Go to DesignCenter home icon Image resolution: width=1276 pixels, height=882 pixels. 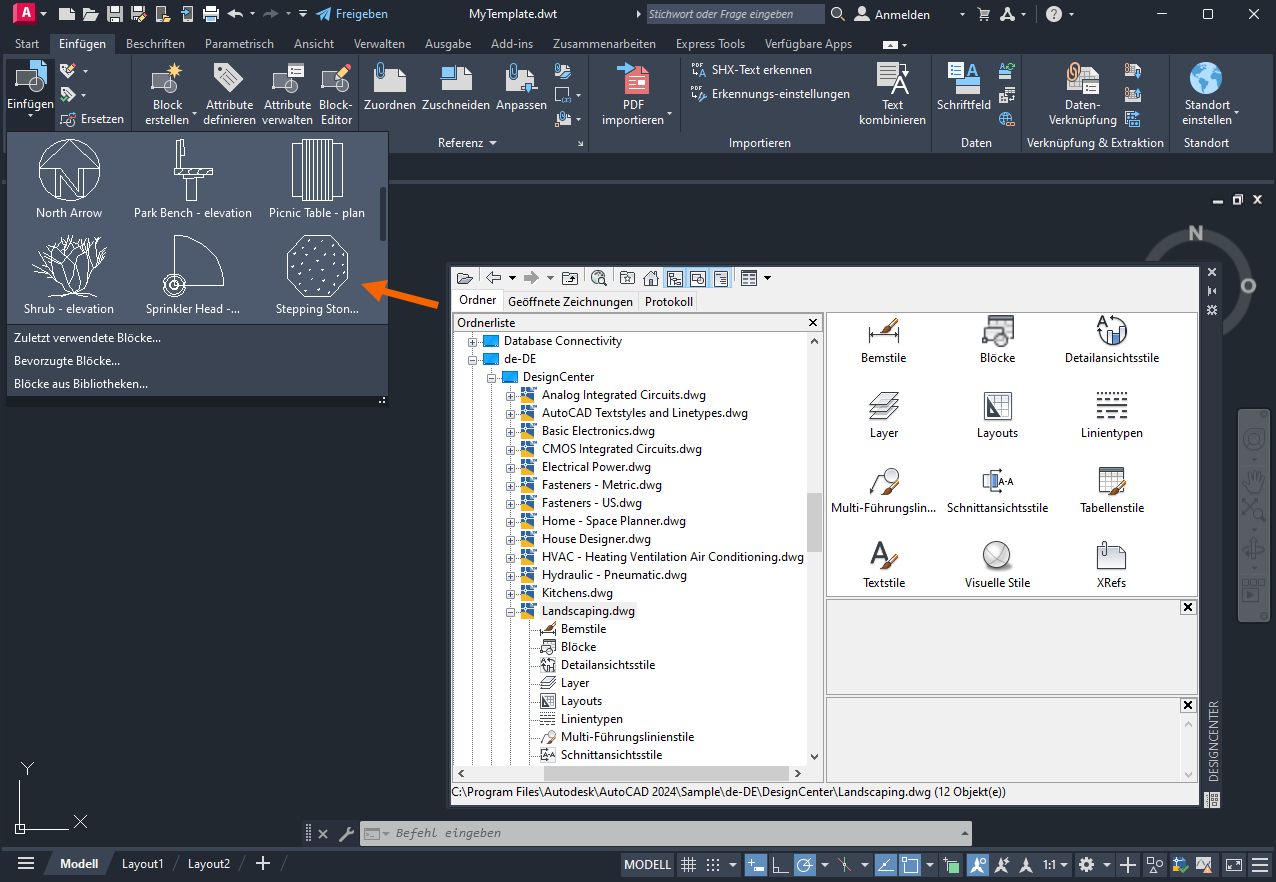(651, 278)
